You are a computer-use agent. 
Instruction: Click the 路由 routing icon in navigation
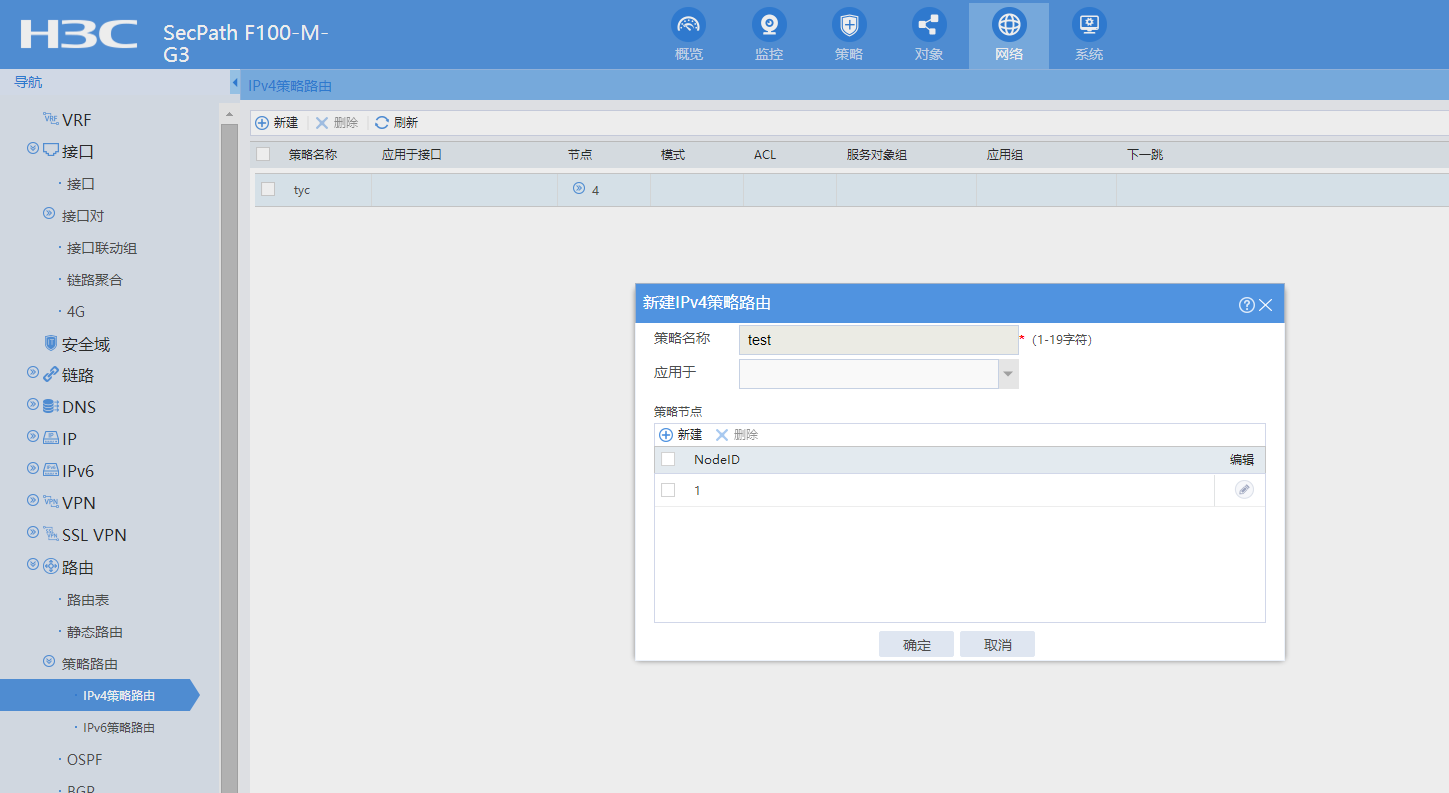tap(51, 566)
